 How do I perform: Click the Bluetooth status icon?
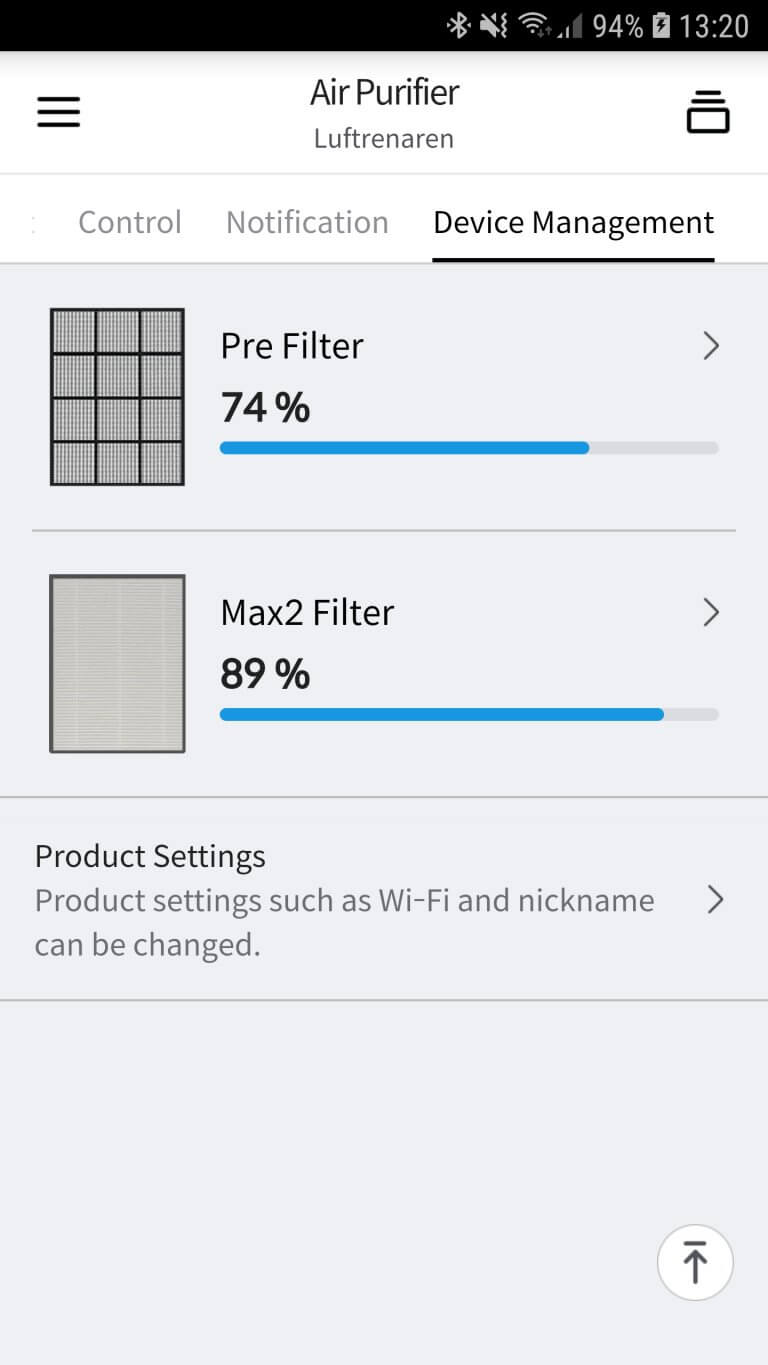coord(458,26)
